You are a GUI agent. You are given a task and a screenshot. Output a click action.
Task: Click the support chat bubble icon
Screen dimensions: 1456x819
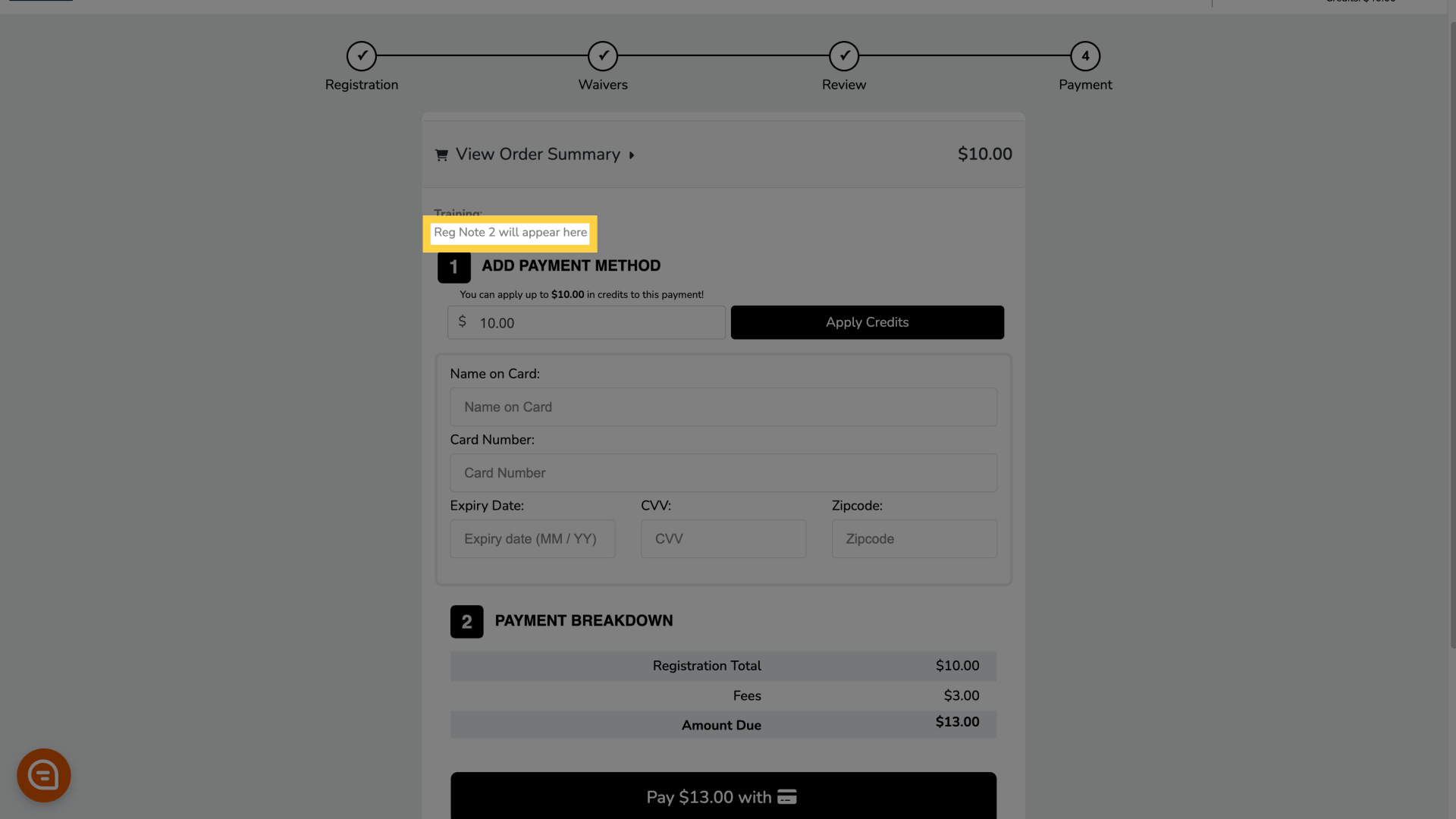coord(44,775)
